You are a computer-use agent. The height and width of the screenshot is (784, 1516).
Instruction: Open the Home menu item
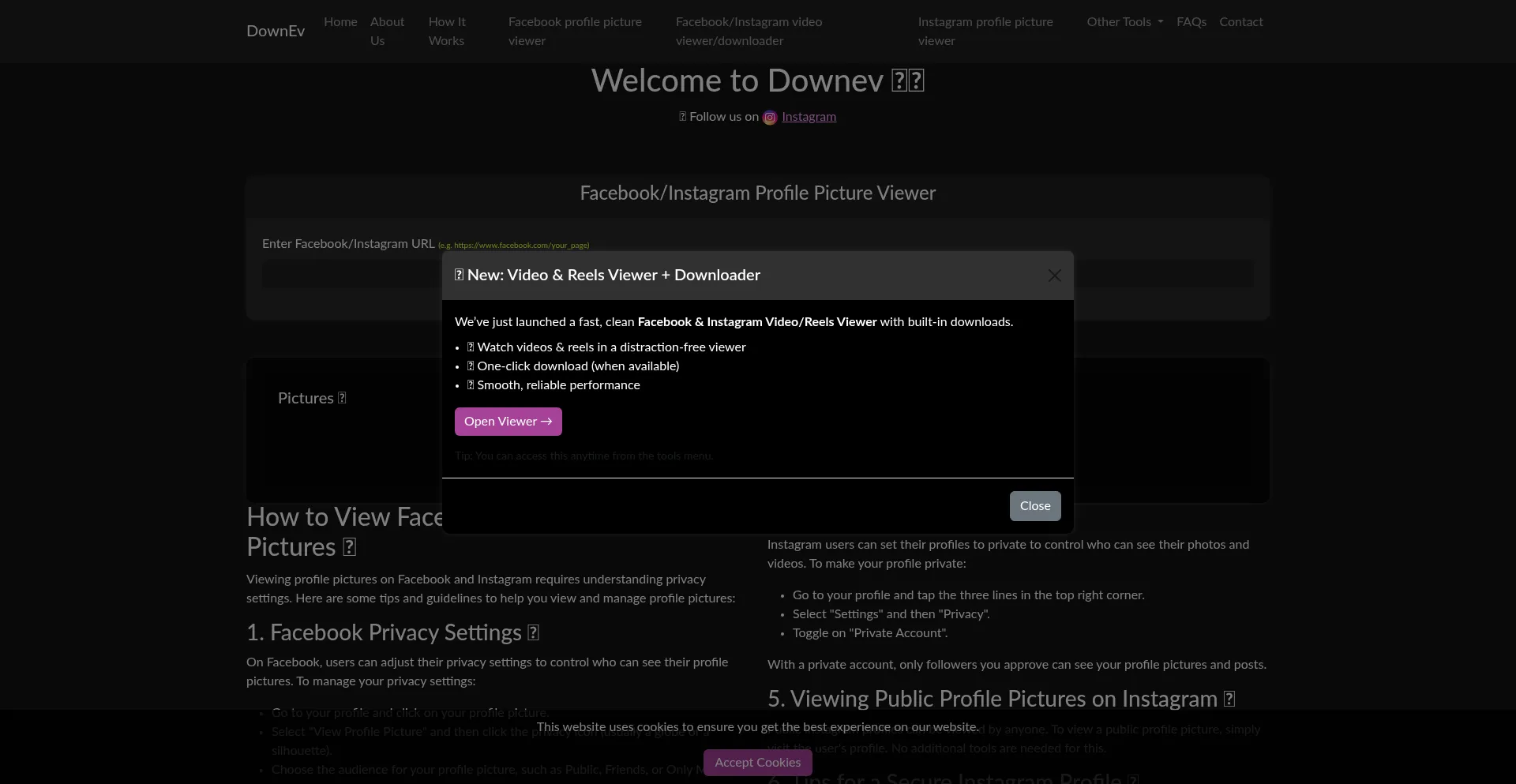tap(340, 22)
